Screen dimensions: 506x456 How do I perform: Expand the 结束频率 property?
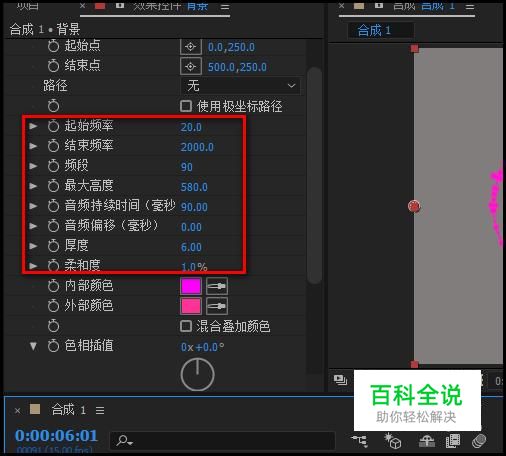coord(33,146)
